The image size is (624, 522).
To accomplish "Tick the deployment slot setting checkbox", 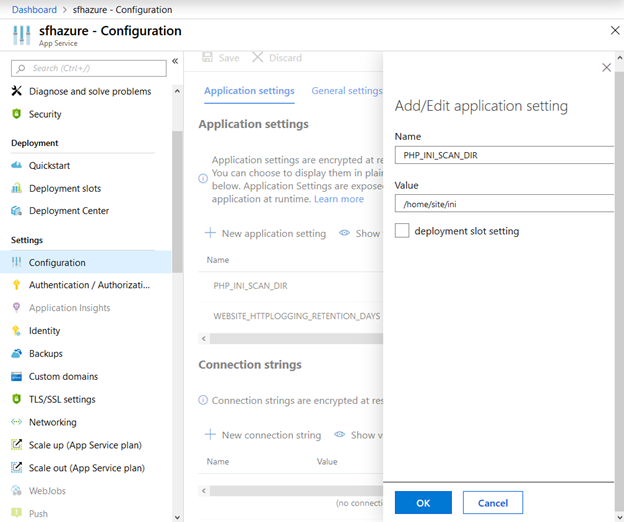I will coord(402,230).
